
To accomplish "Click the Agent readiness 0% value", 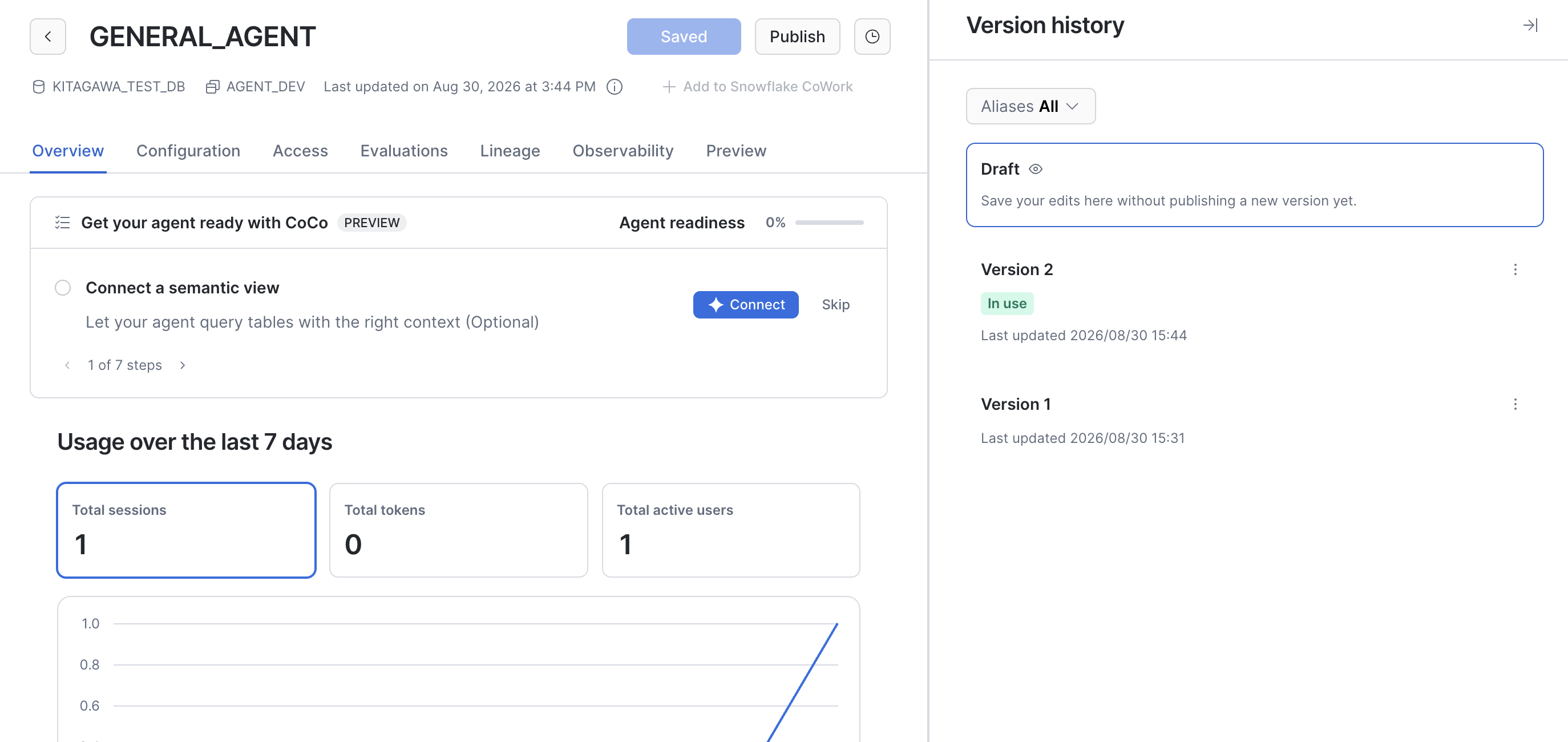I will click(775, 223).
